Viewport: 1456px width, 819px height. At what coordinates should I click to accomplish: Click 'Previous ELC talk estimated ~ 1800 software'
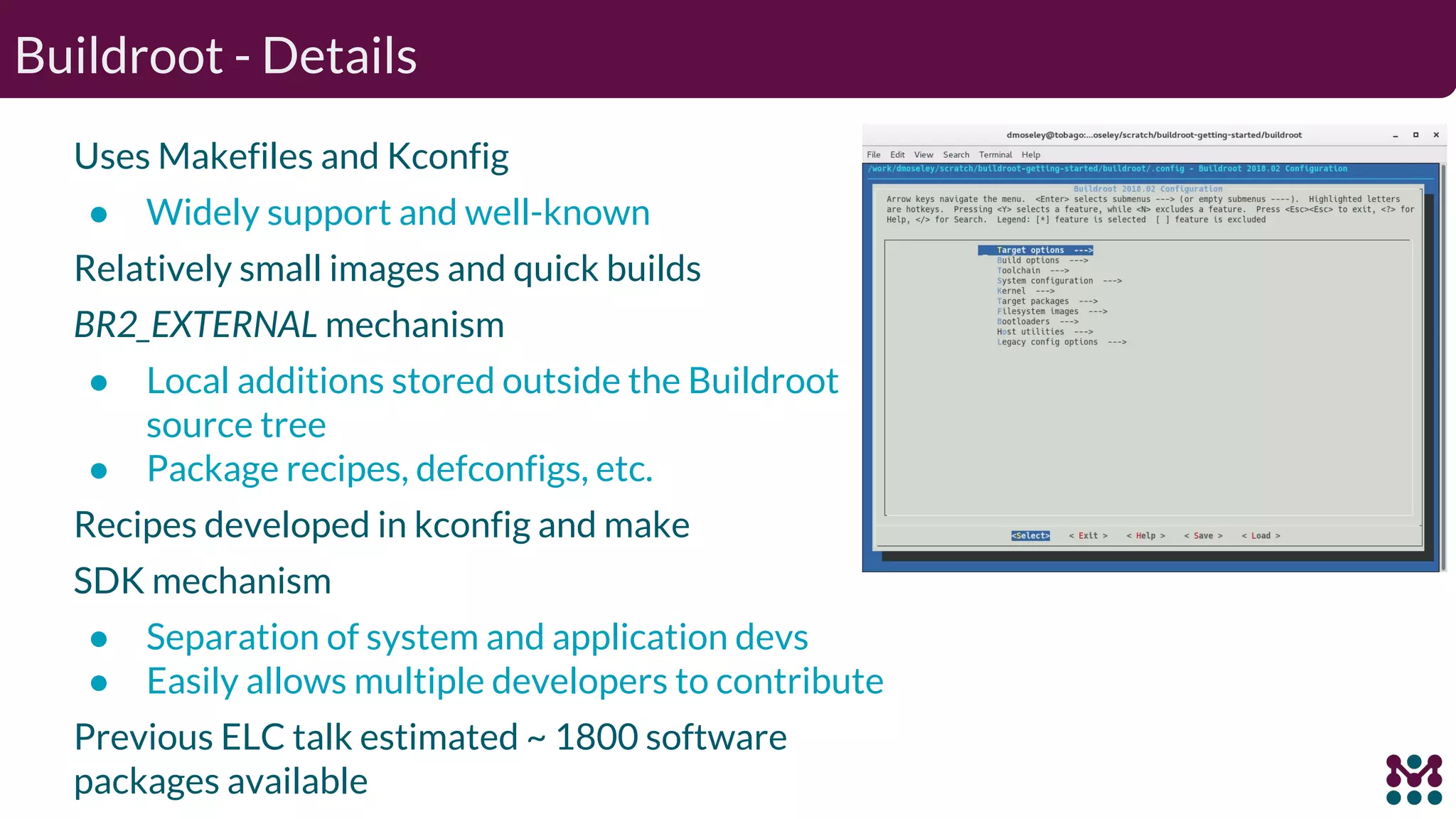click(x=430, y=738)
